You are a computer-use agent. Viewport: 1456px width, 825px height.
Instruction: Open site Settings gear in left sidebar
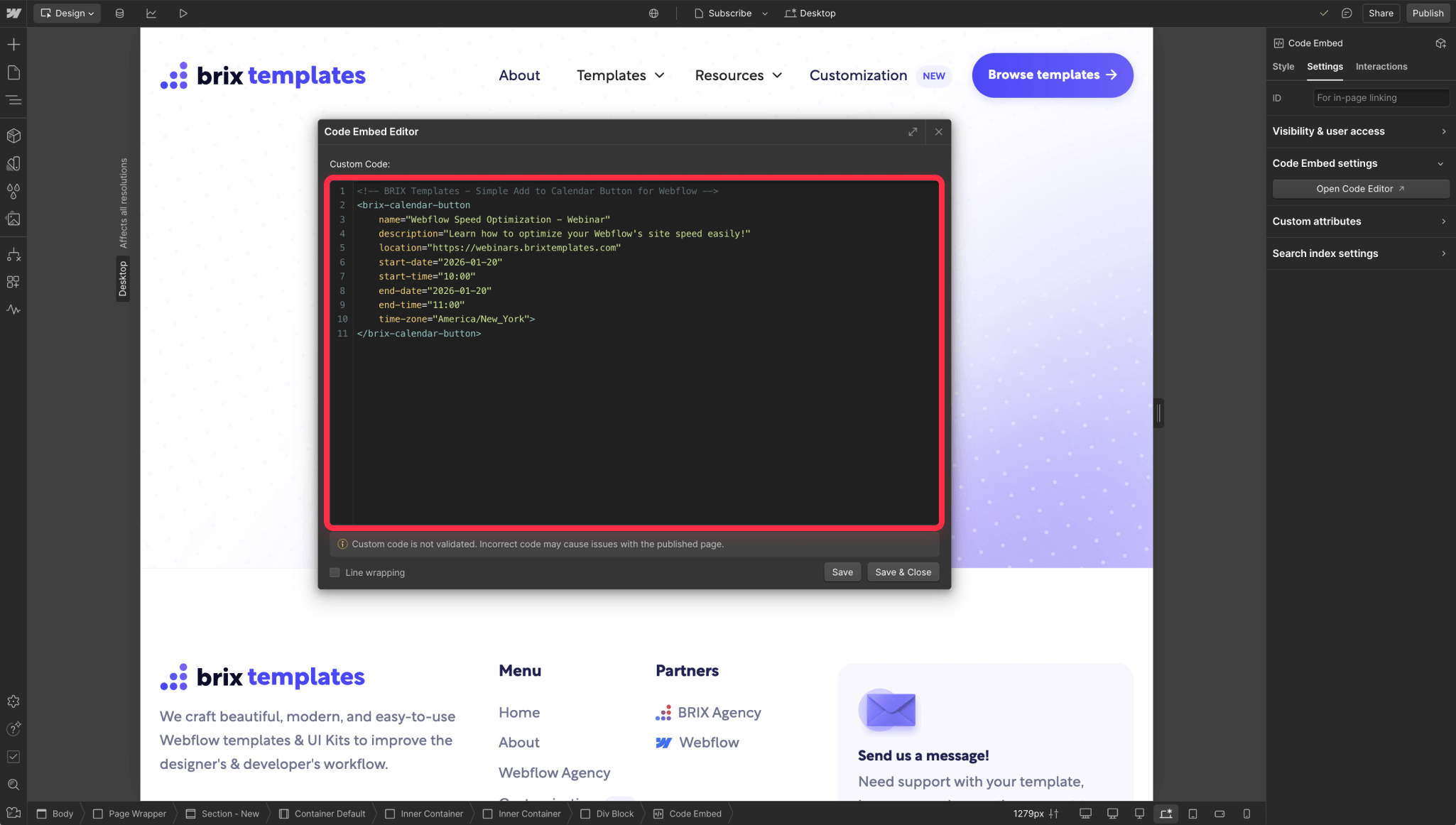13,701
